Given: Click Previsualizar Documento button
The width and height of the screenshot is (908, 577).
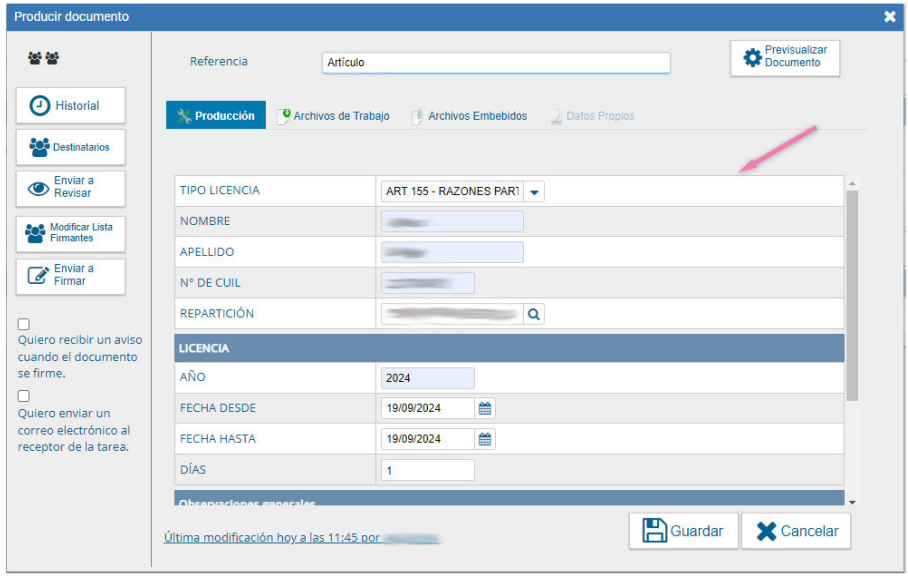Looking at the screenshot, I should [x=785, y=57].
